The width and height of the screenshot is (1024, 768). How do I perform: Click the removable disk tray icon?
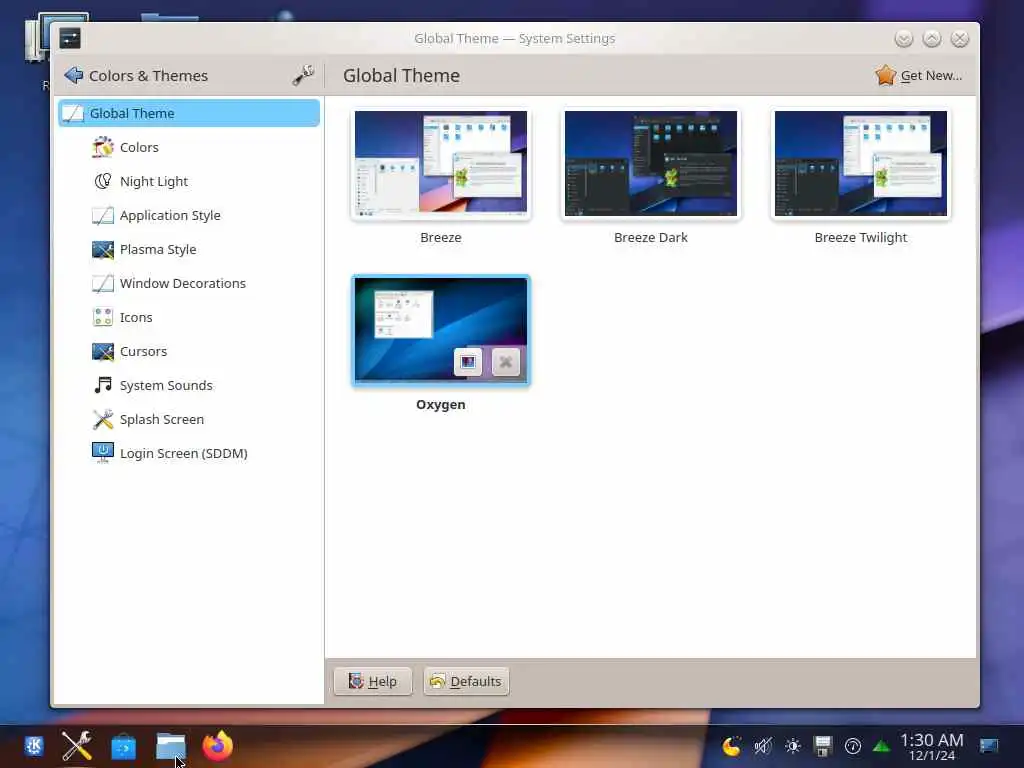(x=823, y=746)
